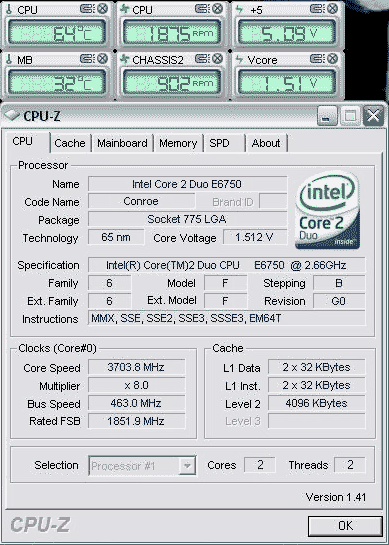389x545 pixels.
Task: Open the About tab
Action: (266, 143)
